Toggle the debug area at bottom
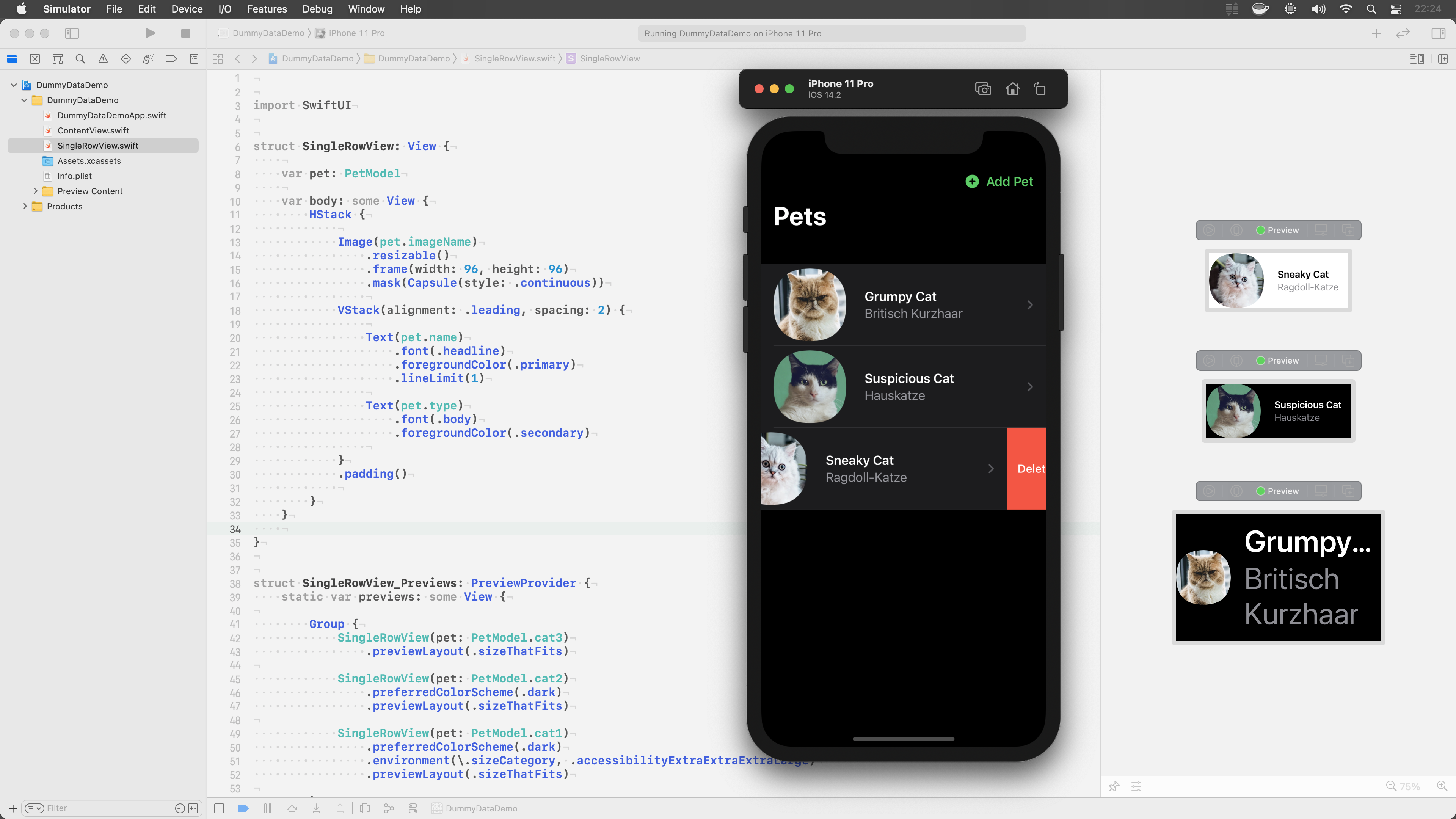Viewport: 1456px width, 819px height. click(219, 808)
